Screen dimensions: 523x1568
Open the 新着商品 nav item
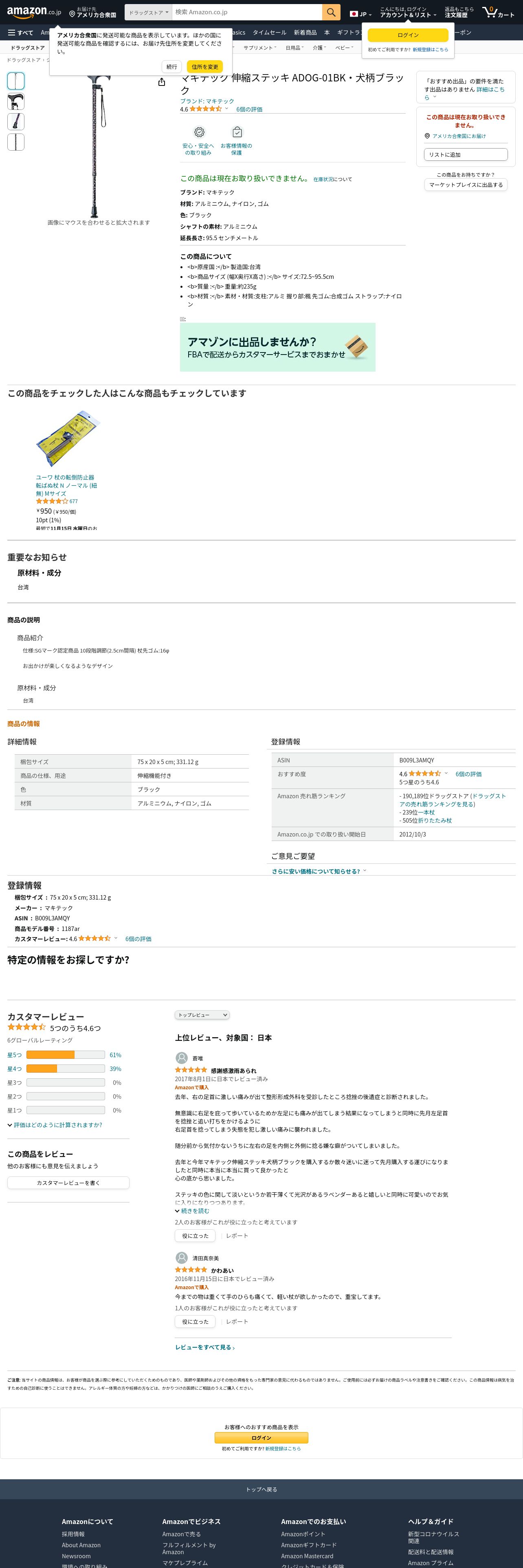pos(305,32)
